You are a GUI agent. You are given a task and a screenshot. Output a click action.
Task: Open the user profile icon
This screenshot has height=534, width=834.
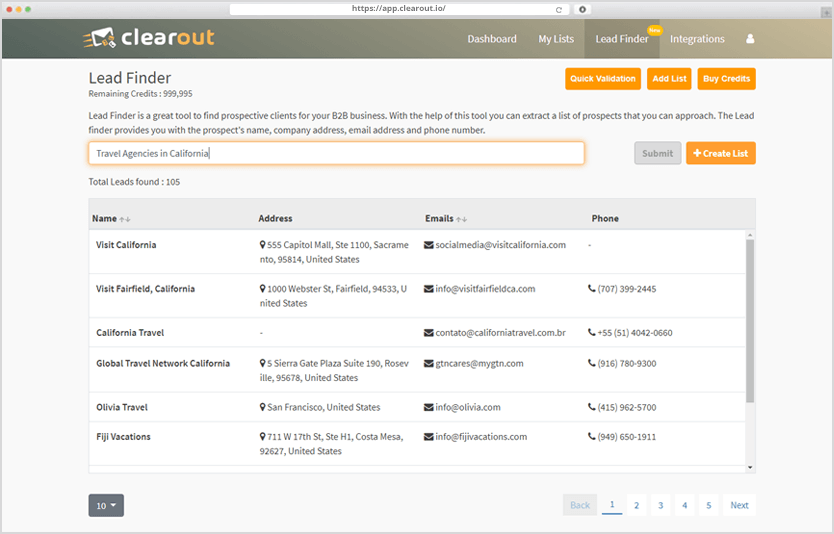point(750,39)
